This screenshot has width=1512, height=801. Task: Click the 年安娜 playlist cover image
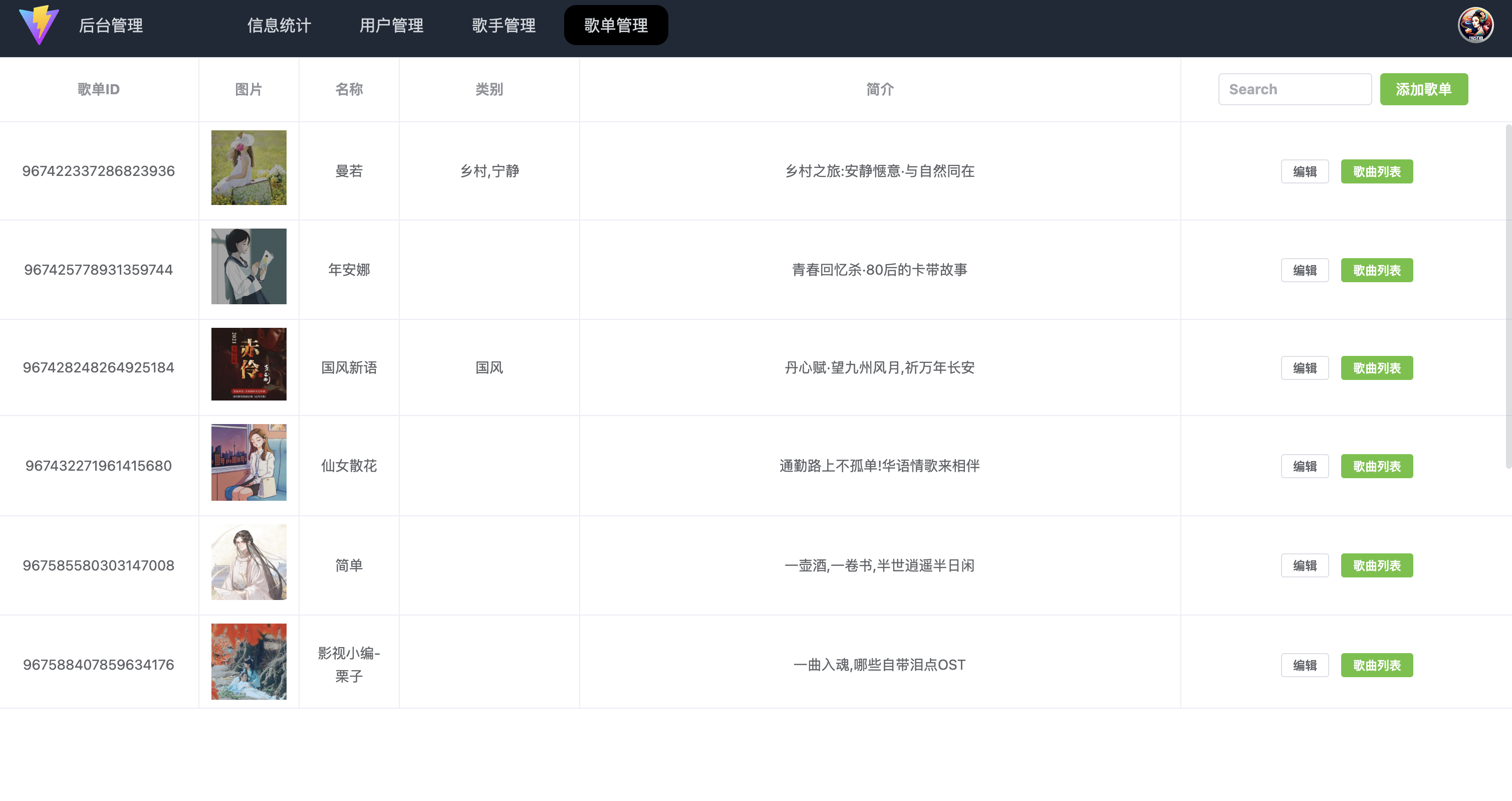pos(249,266)
